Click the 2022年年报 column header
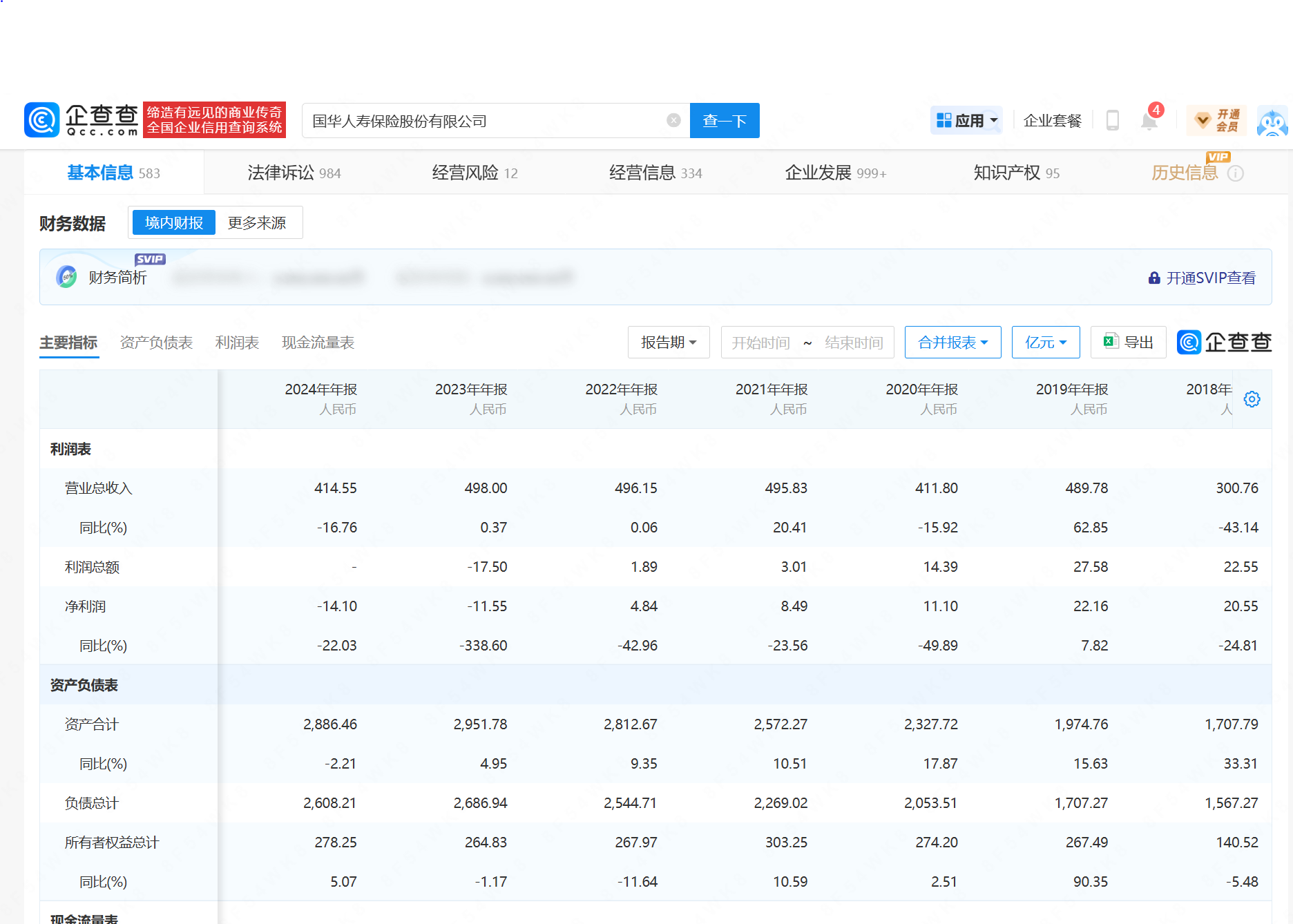 (x=621, y=389)
